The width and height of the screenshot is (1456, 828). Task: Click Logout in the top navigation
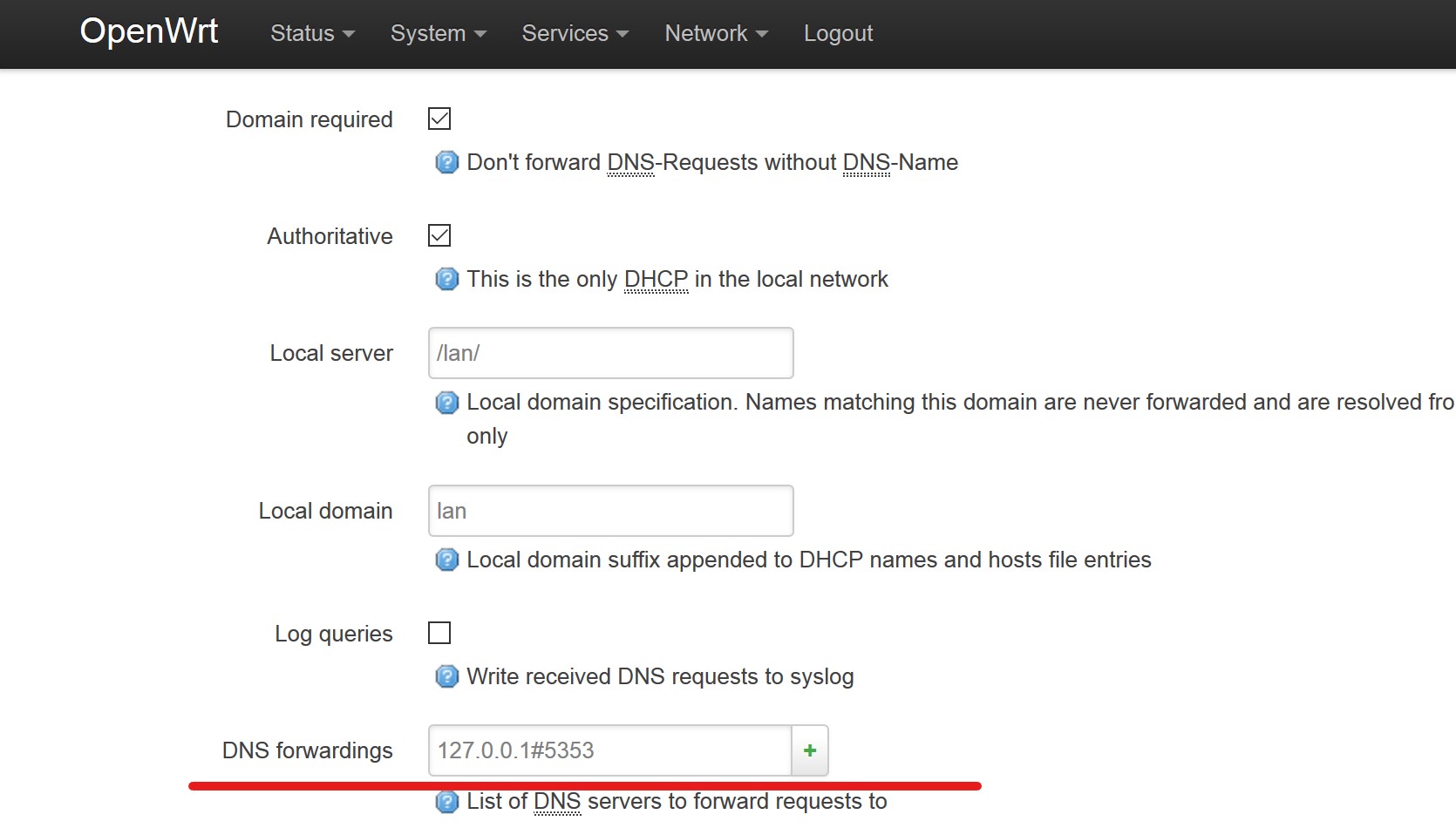point(838,33)
